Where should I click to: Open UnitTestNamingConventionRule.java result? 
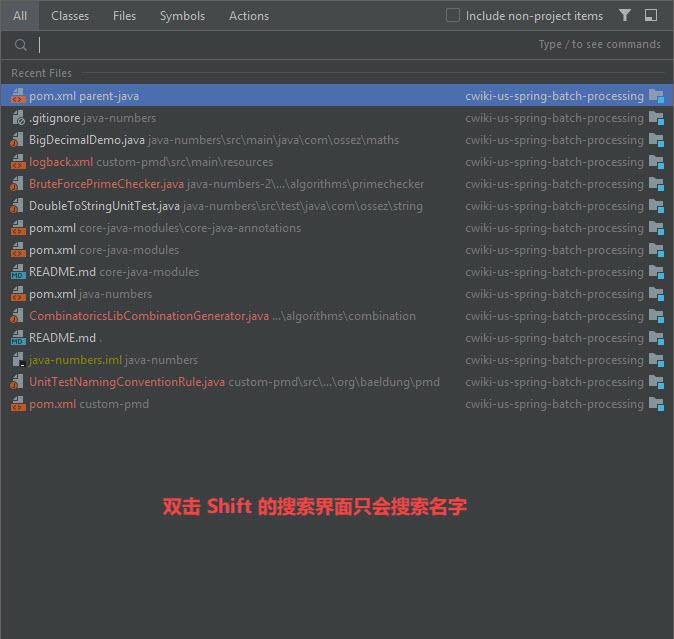[x=337, y=382]
